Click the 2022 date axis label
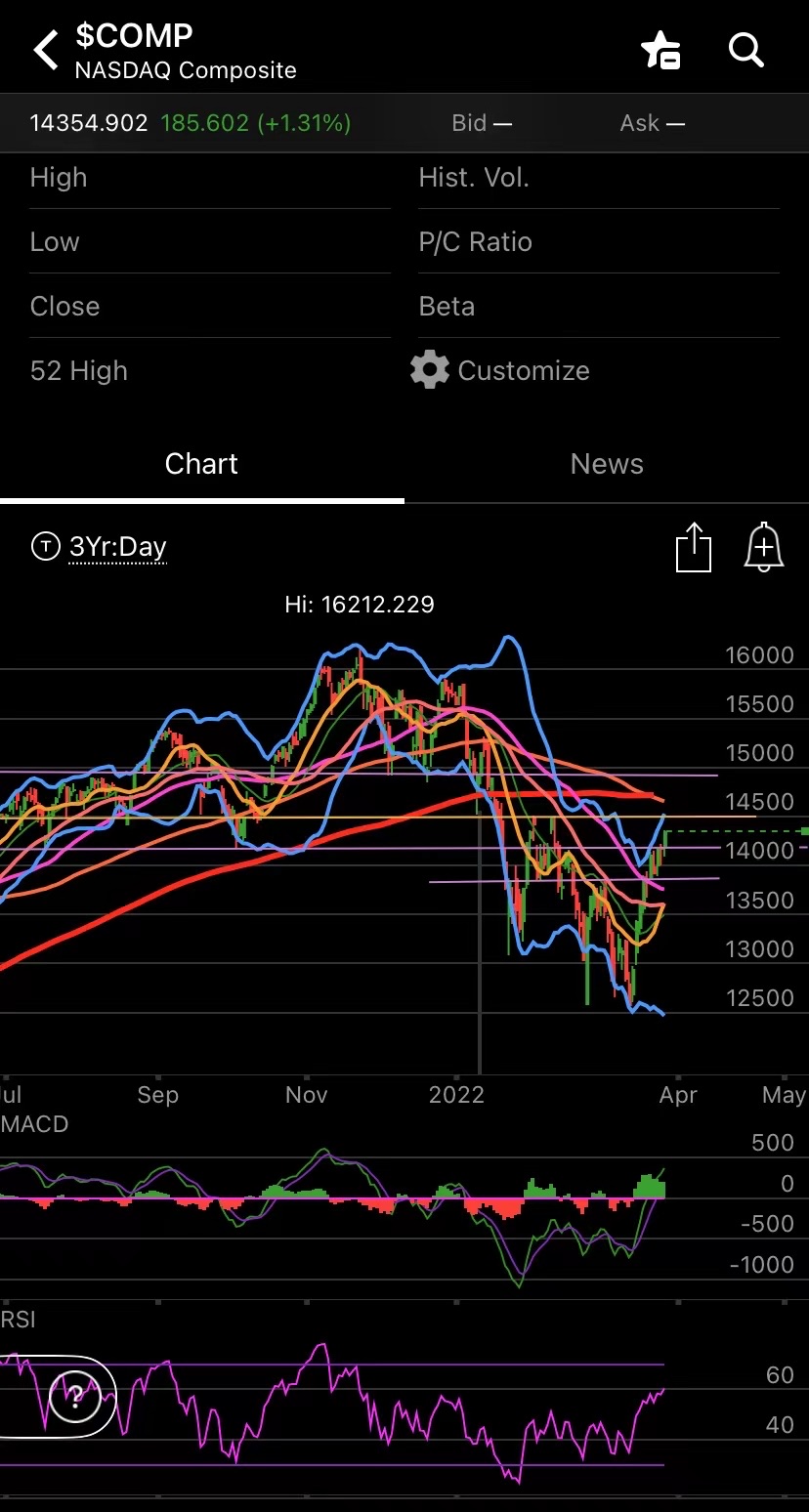Image resolution: width=809 pixels, height=1512 pixels. tap(456, 1094)
